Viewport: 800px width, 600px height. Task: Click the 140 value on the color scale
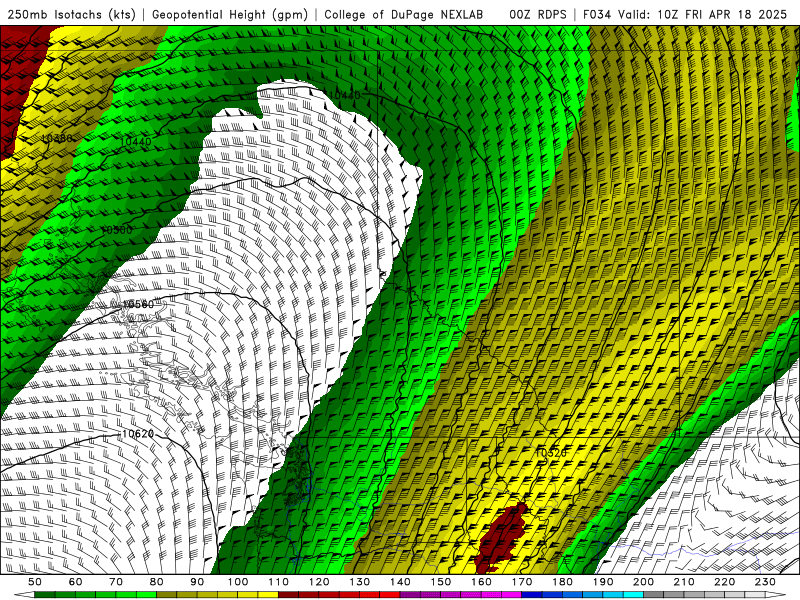400,582
